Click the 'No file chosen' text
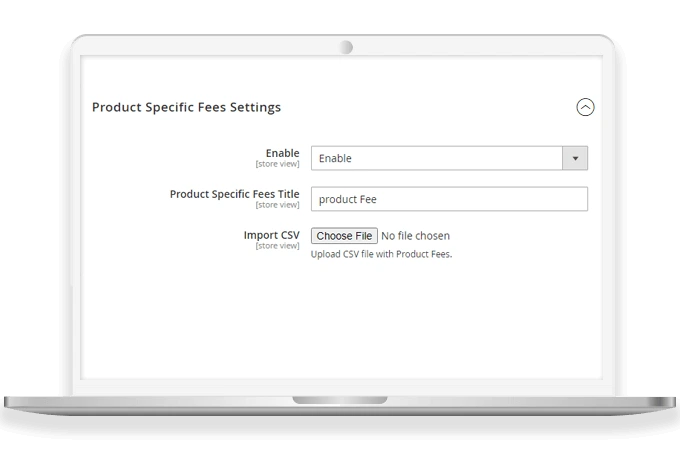Image resolution: width=680 pixels, height=450 pixels. 416,236
